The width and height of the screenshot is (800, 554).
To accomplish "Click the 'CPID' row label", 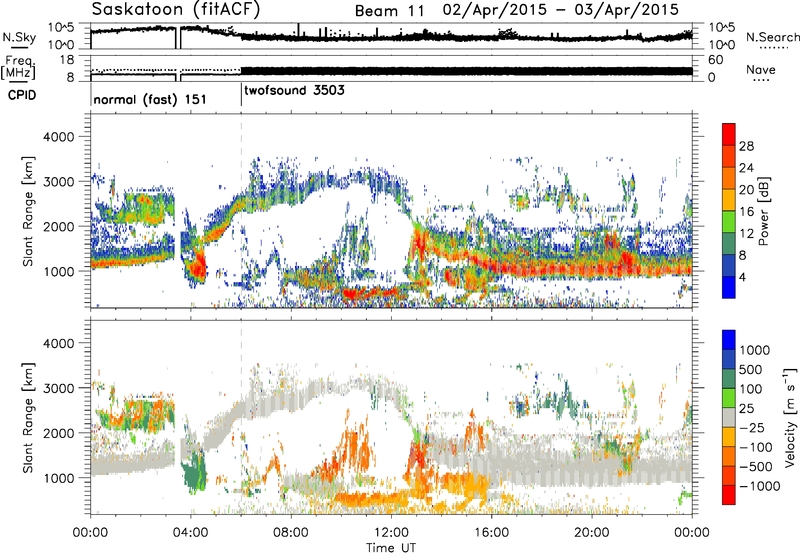I will (22, 95).
